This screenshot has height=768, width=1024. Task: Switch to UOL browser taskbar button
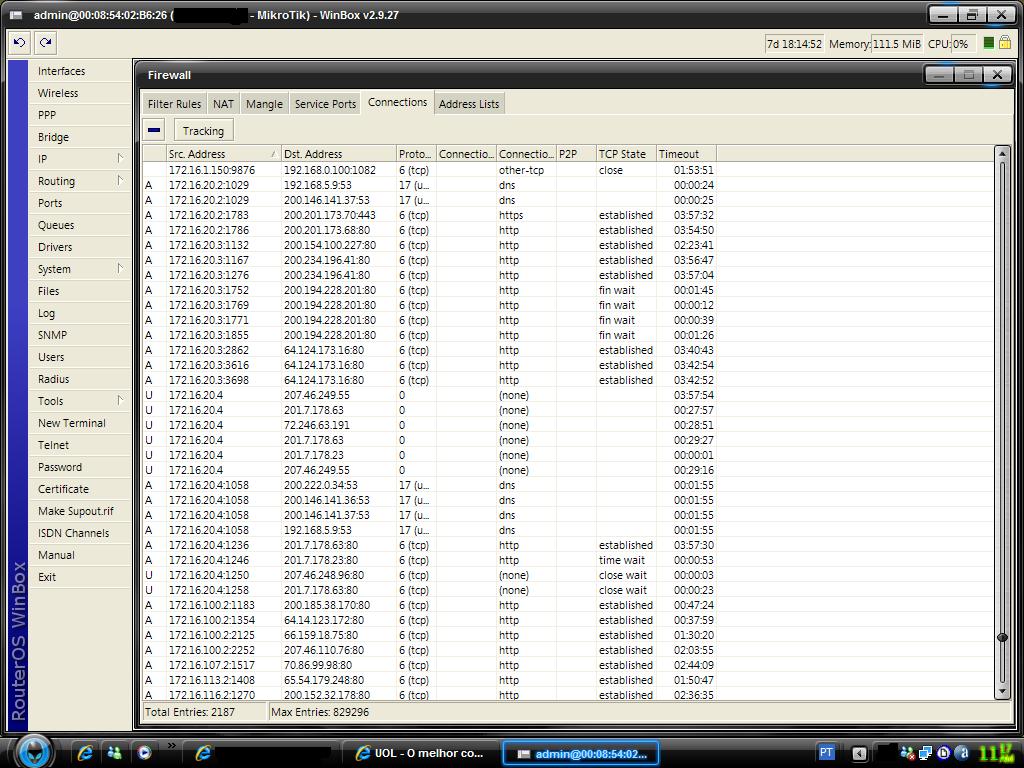419,753
